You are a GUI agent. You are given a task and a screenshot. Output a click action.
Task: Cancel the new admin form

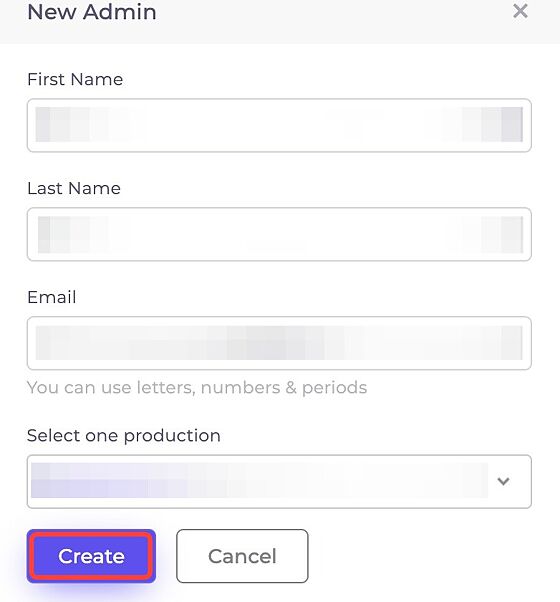coord(242,556)
